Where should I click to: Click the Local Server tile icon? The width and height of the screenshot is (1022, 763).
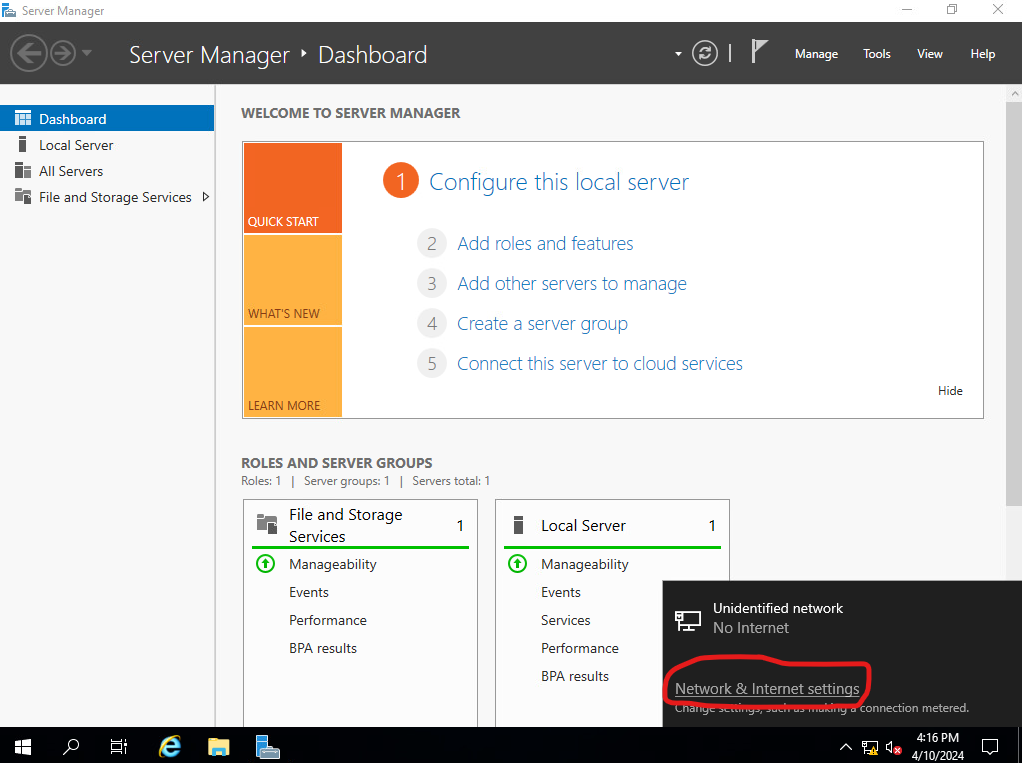(519, 525)
